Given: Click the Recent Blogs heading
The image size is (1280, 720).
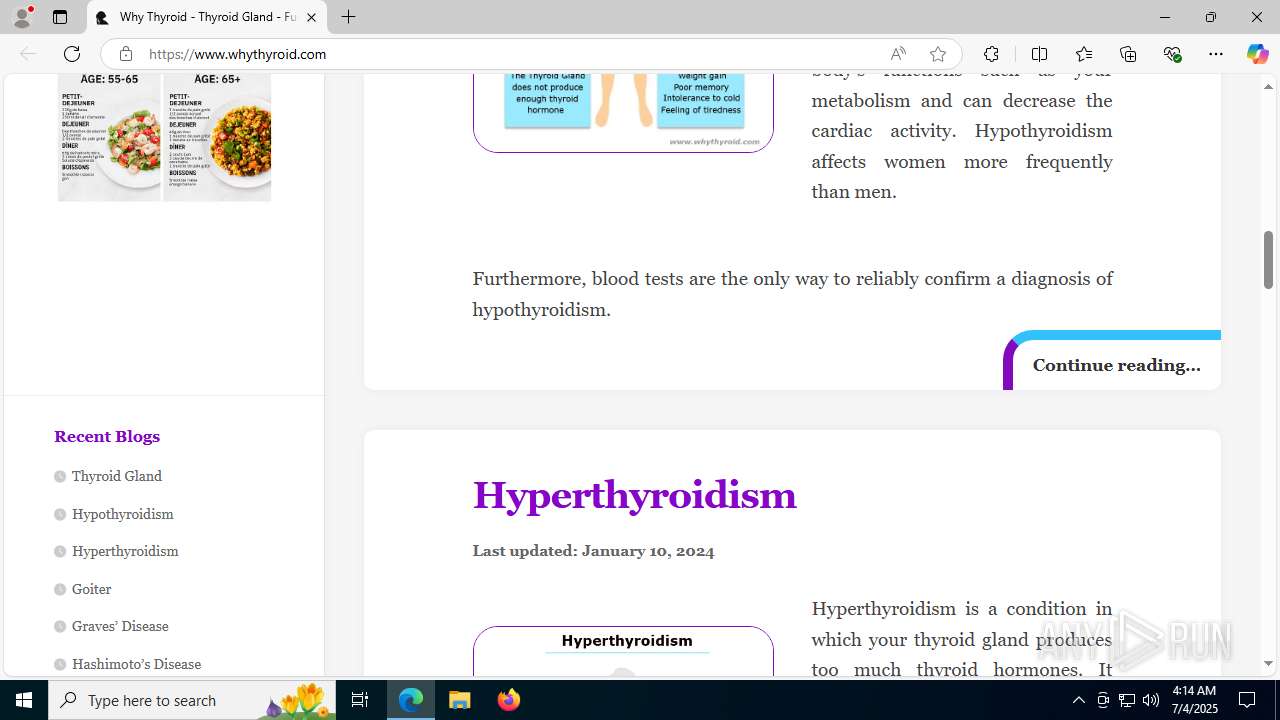Looking at the screenshot, I should [107, 436].
